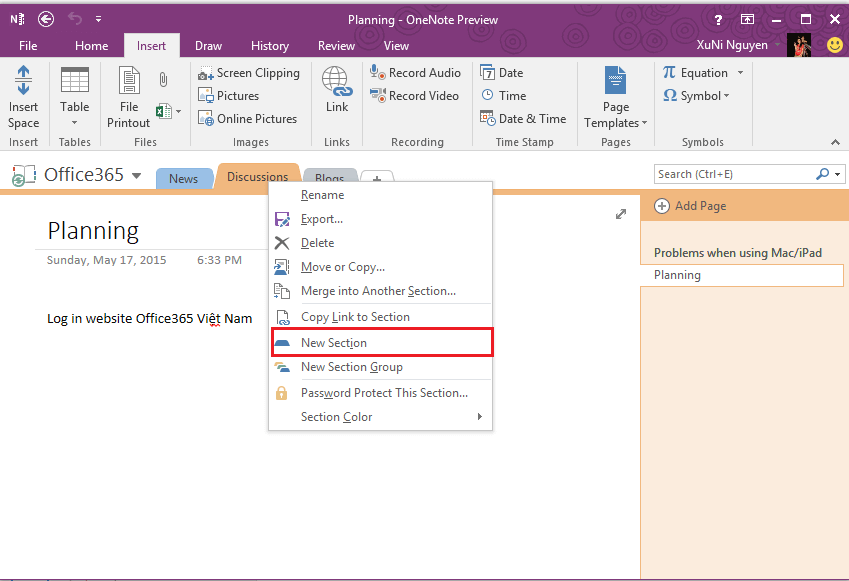The height and width of the screenshot is (581, 849).
Task: Click the back arrow in the title bar
Action: [46, 19]
